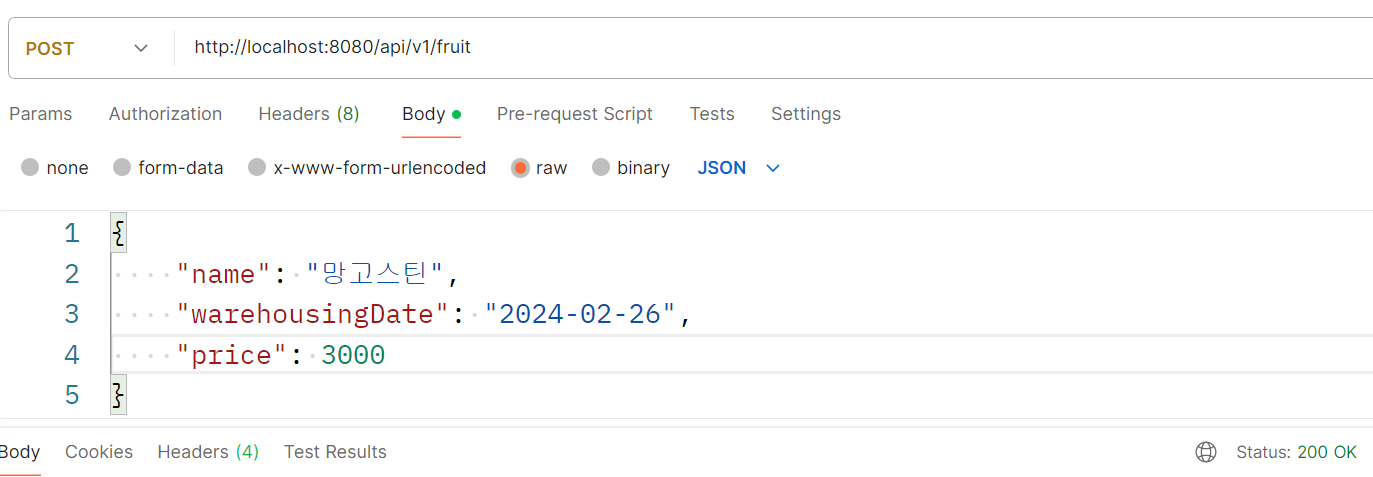This screenshot has width=1373, height=477.
Task: Go to Pre-request Script tab
Action: (574, 114)
